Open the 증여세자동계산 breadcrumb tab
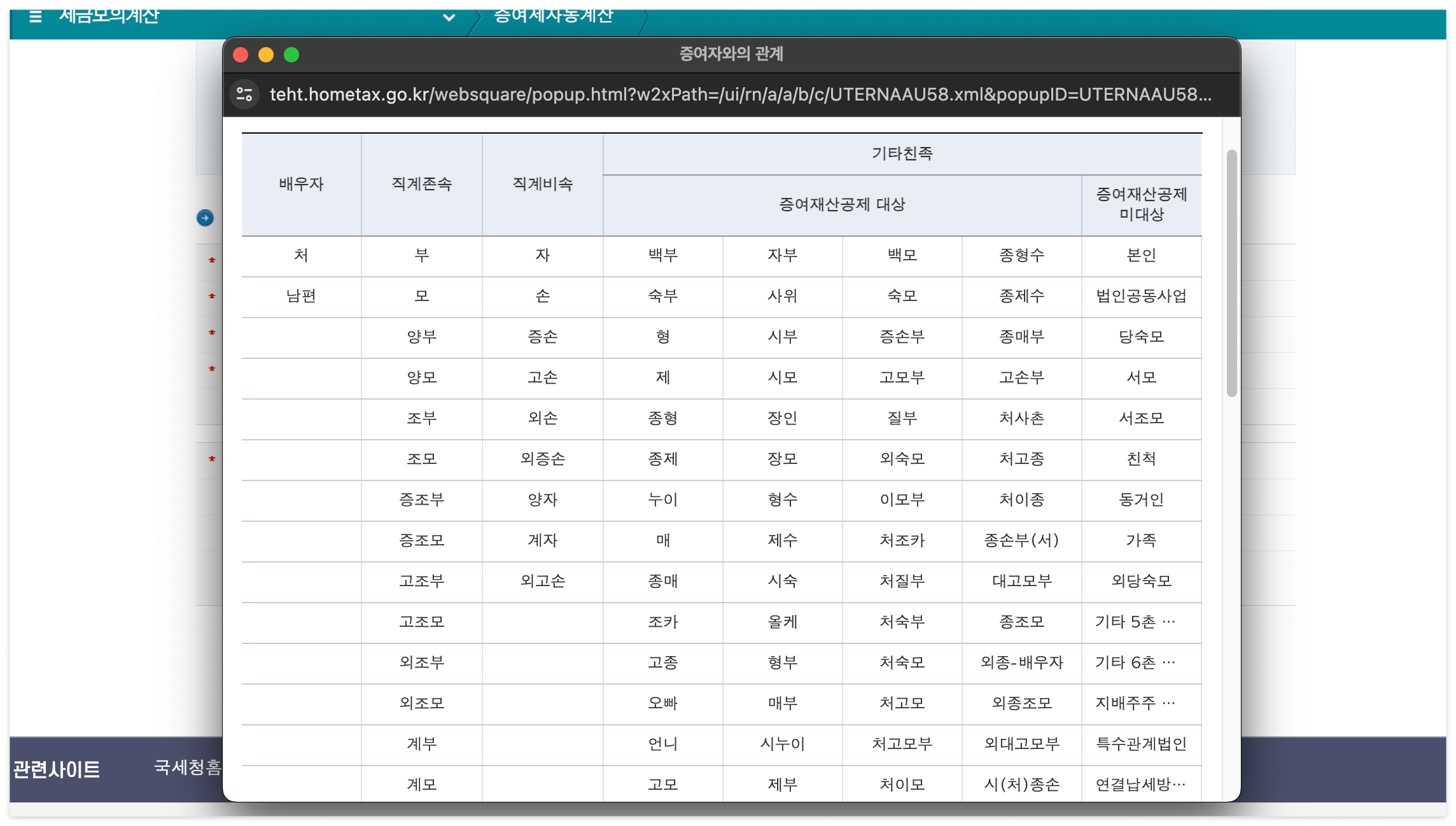Screen dimensions: 1456x826 pyautogui.click(x=554, y=17)
